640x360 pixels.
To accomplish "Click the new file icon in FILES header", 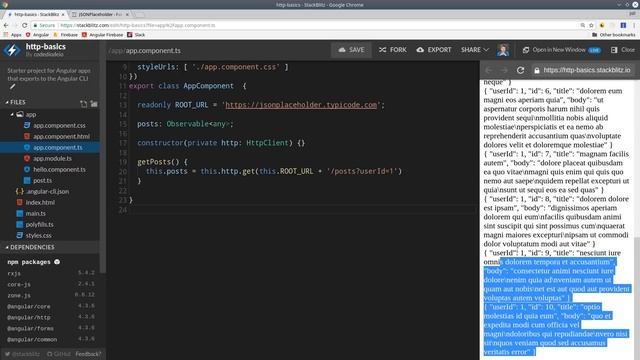I will point(84,104).
